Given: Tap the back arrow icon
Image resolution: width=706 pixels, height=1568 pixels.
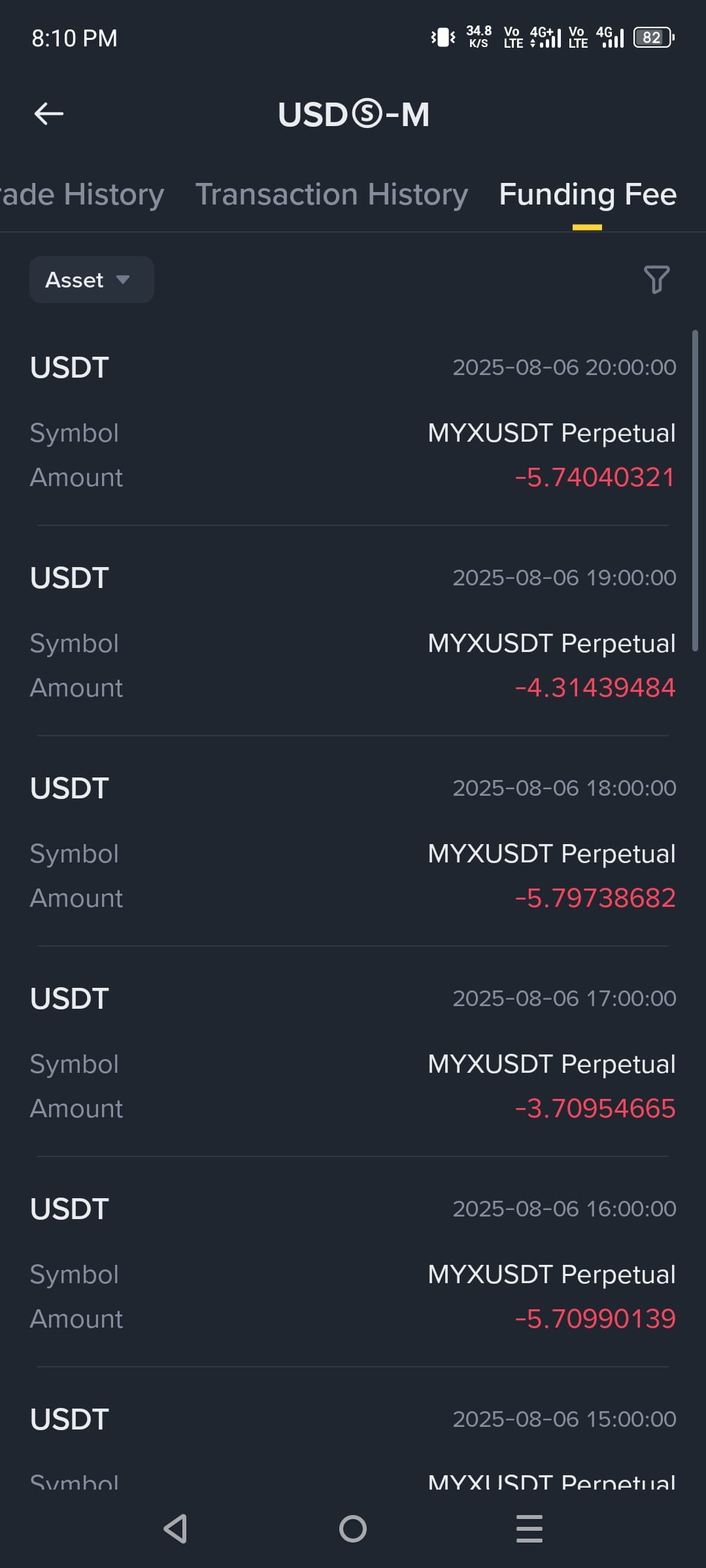Looking at the screenshot, I should click(x=49, y=114).
